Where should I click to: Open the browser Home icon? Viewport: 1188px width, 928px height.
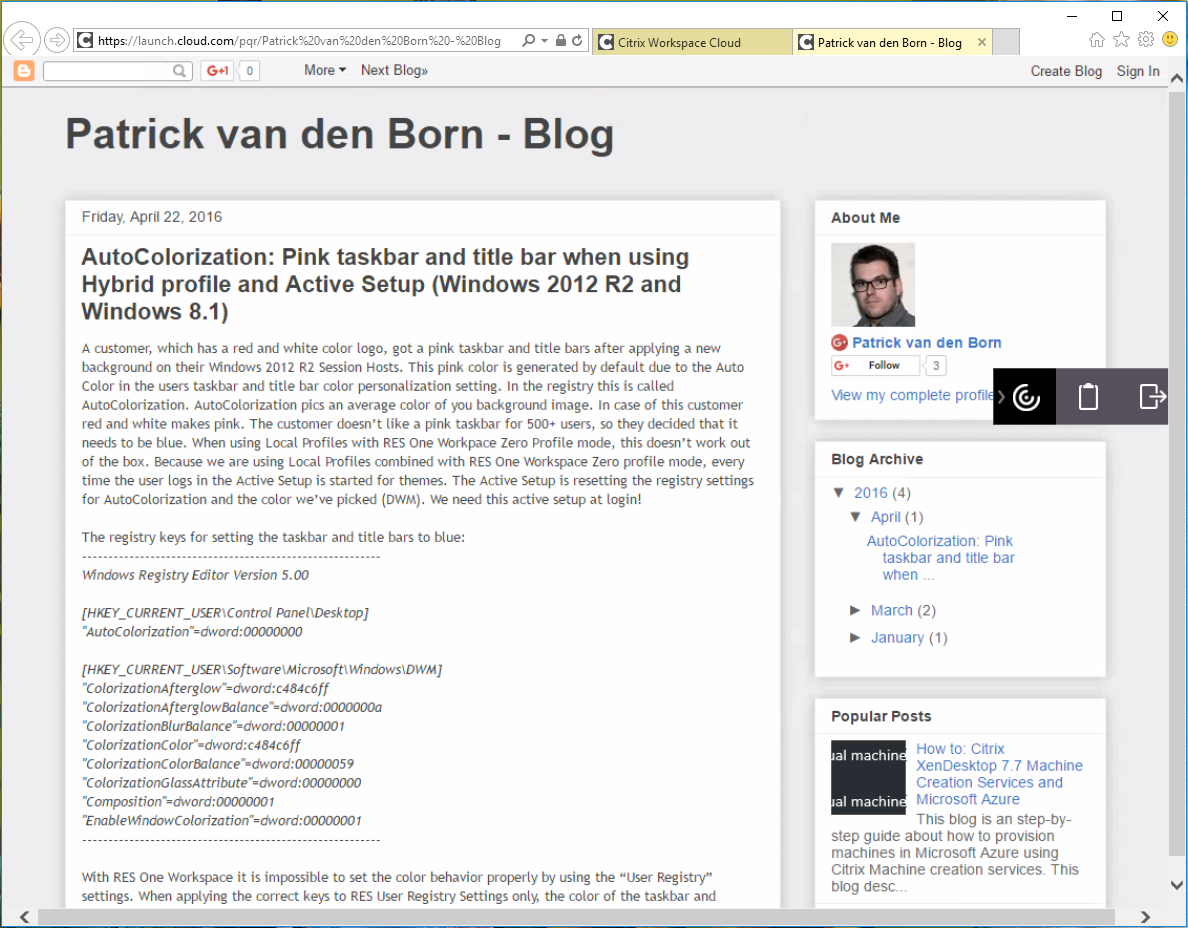pyautogui.click(x=1096, y=39)
